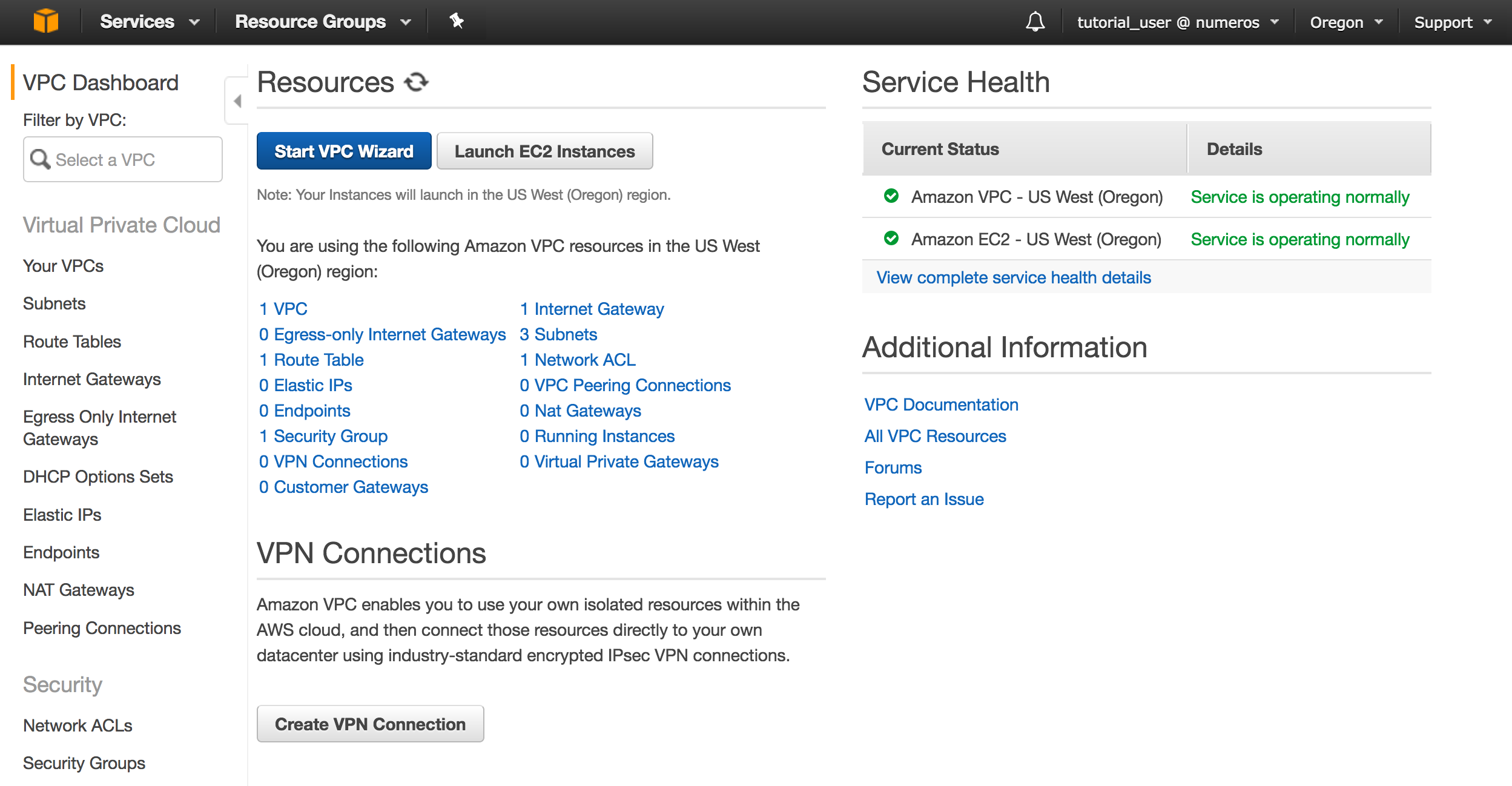Go to Your VPCs in sidebar
1512x786 pixels.
[63, 266]
